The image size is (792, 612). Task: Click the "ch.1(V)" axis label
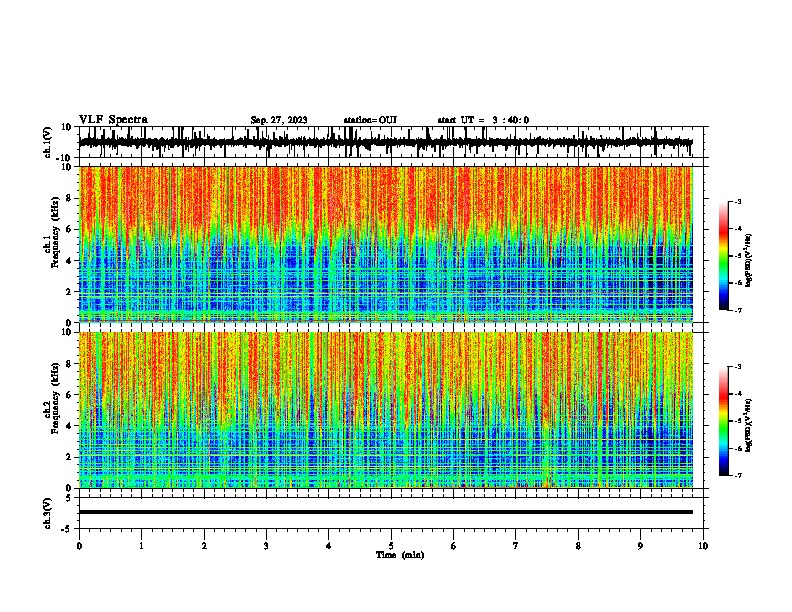[x=47, y=142]
